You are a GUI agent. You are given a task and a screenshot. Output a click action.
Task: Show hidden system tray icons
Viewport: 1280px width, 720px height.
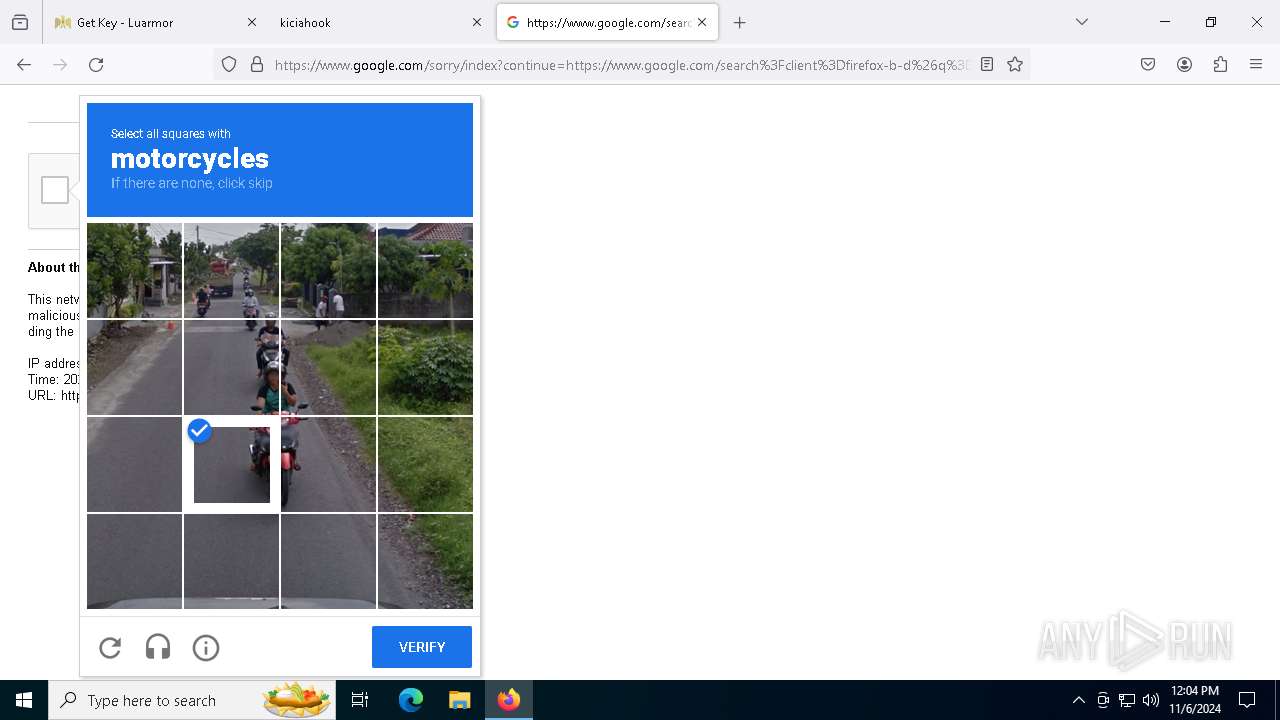click(x=1078, y=700)
